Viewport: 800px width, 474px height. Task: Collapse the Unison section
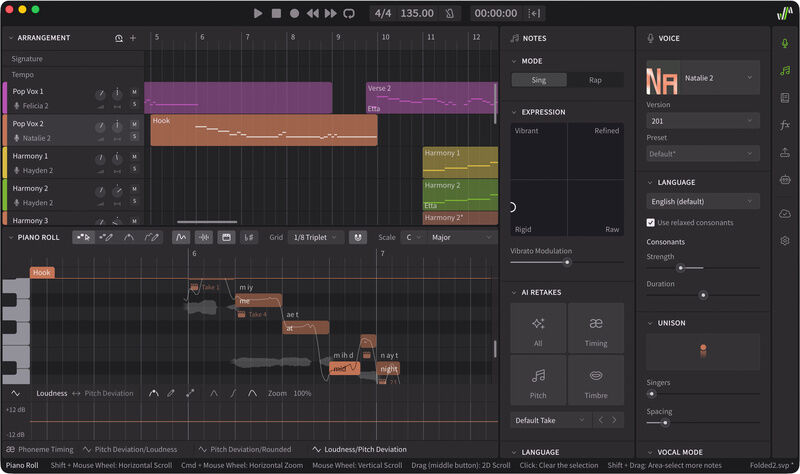[x=650, y=323]
